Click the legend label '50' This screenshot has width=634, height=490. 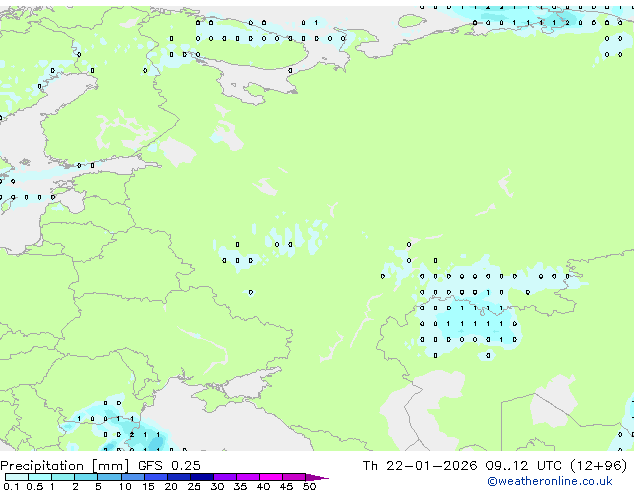click(x=309, y=486)
